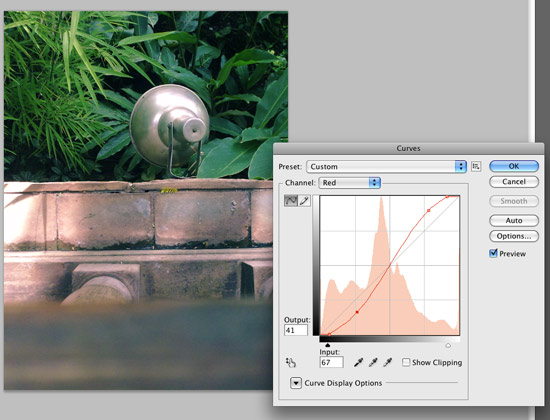This screenshot has width=550, height=420.
Task: Disable the Preview checkbox
Action: click(493, 253)
